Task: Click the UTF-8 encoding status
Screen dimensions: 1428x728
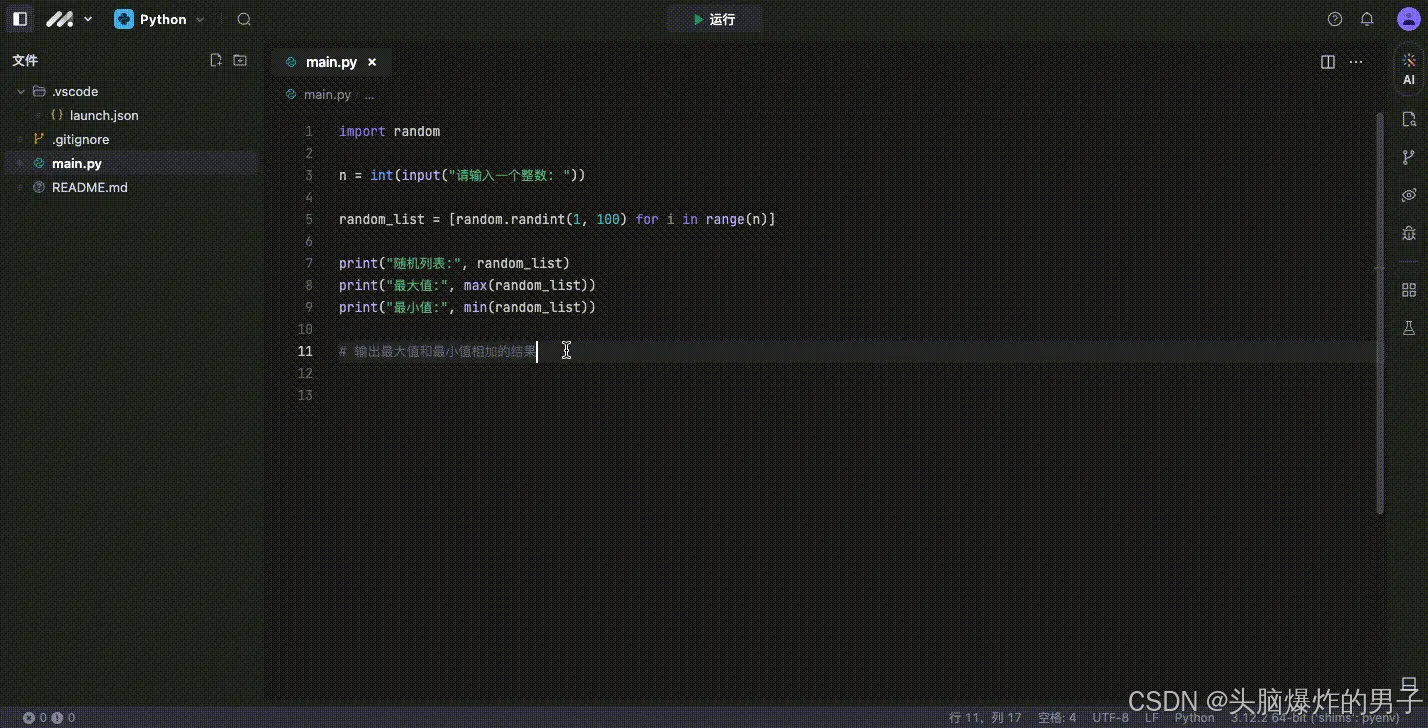Action: point(1111,718)
